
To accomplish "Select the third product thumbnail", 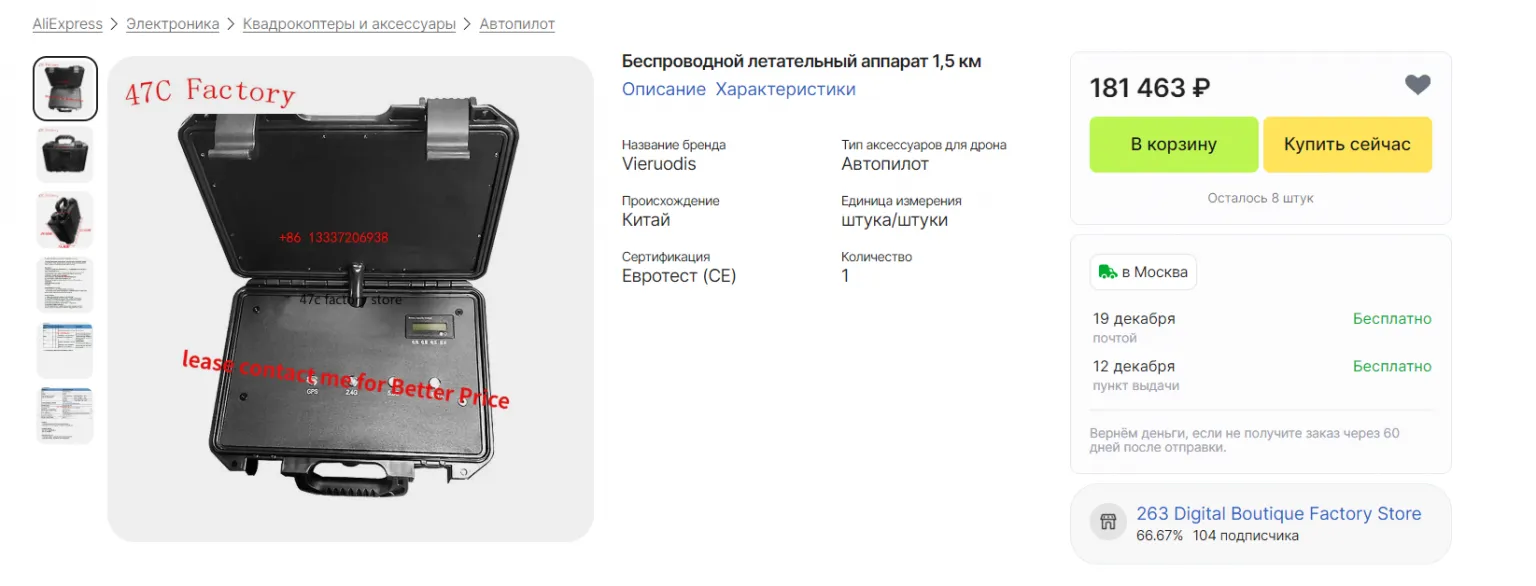I will tap(65, 219).
